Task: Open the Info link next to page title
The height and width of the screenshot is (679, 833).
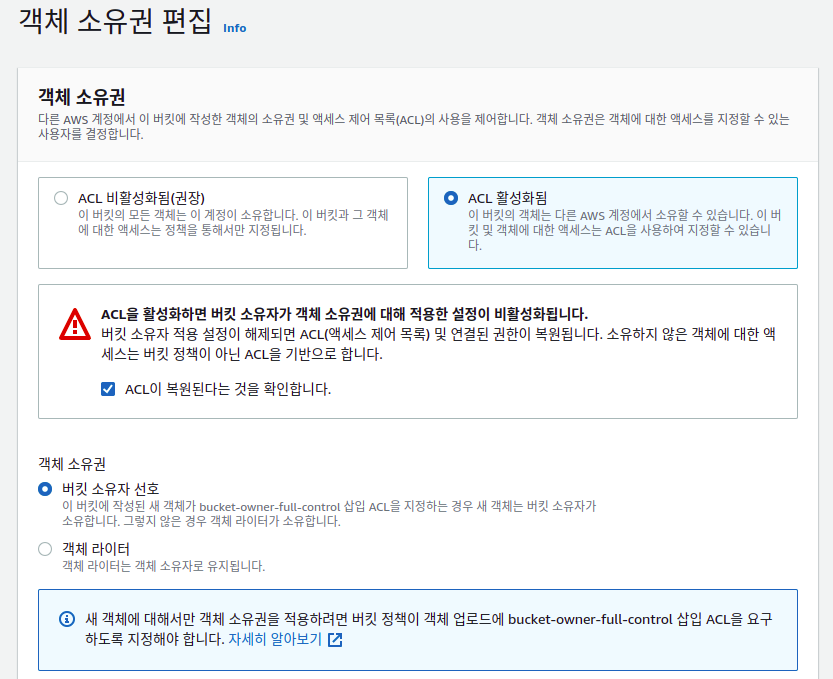Action: click(x=234, y=28)
